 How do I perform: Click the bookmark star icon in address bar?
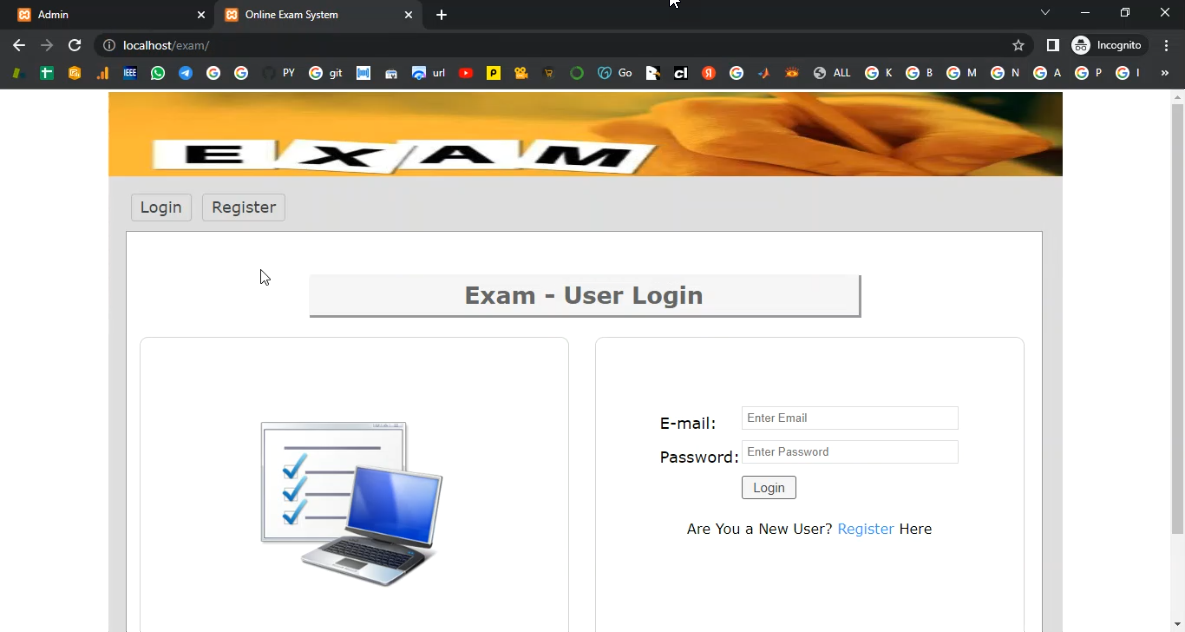[1018, 45]
